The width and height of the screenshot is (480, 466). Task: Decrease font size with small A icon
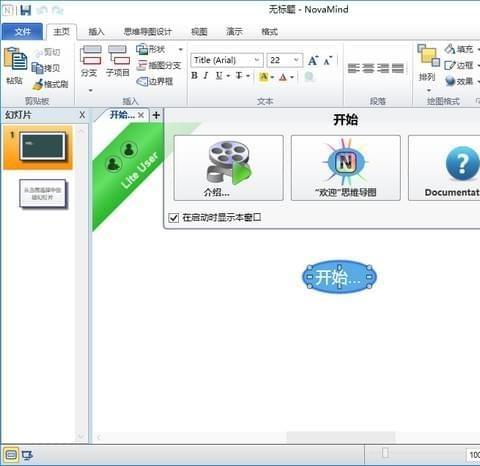click(x=327, y=60)
